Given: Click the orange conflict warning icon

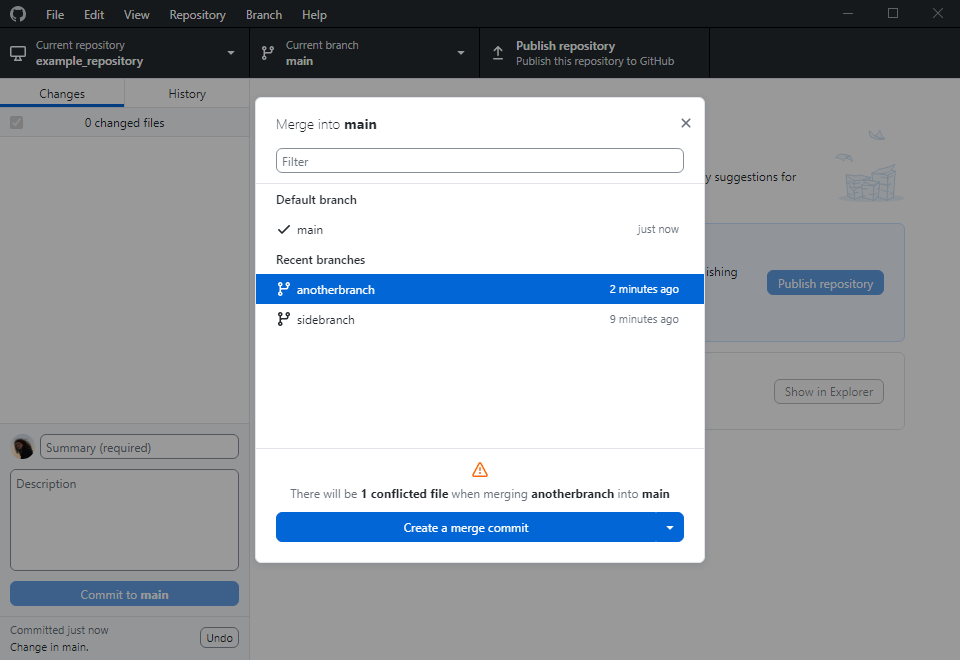Looking at the screenshot, I should click(x=480, y=470).
